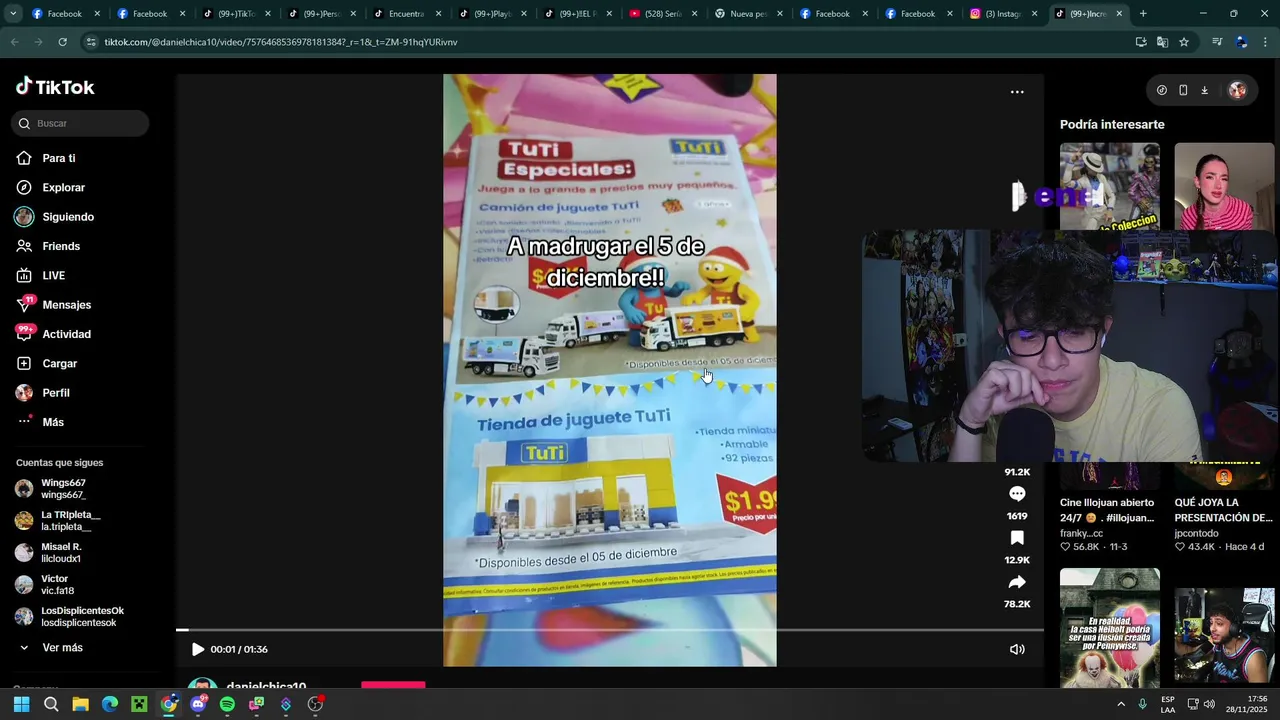Viewport: 1280px width, 720px height.
Task: Click the Buscar search field
Action: pyautogui.click(x=81, y=123)
